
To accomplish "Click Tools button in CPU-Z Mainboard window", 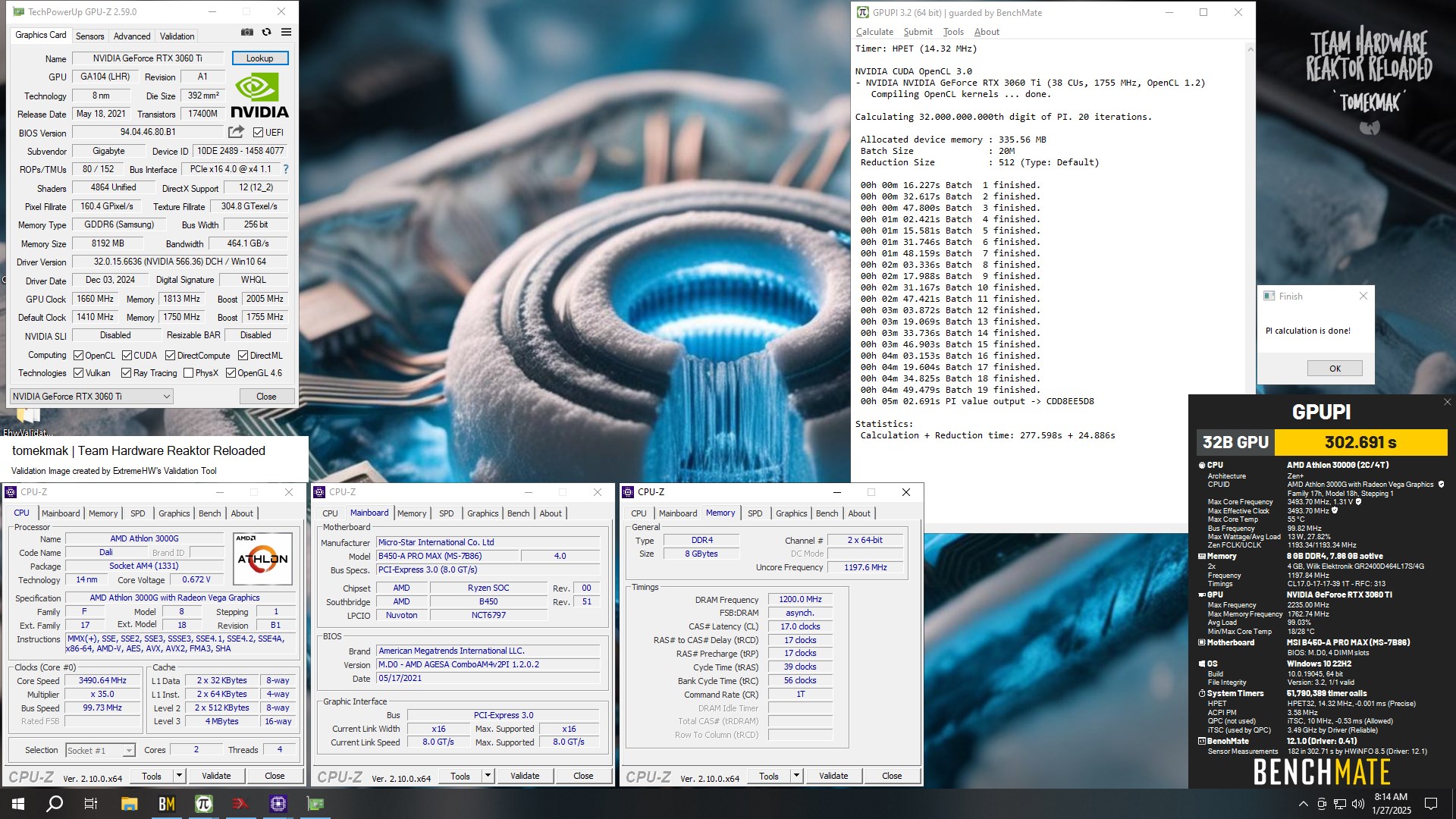I will 460,776.
